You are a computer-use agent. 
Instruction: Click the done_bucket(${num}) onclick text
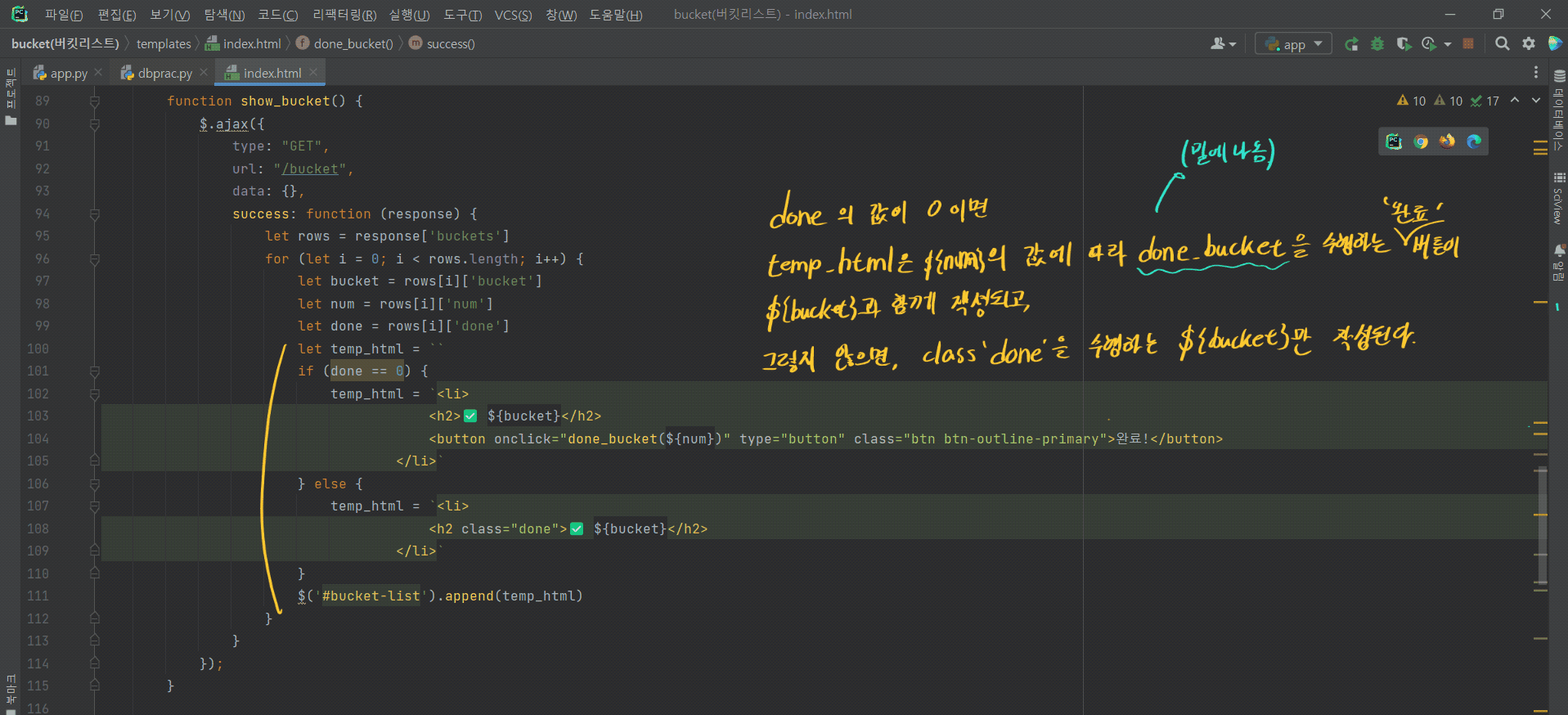(x=645, y=439)
